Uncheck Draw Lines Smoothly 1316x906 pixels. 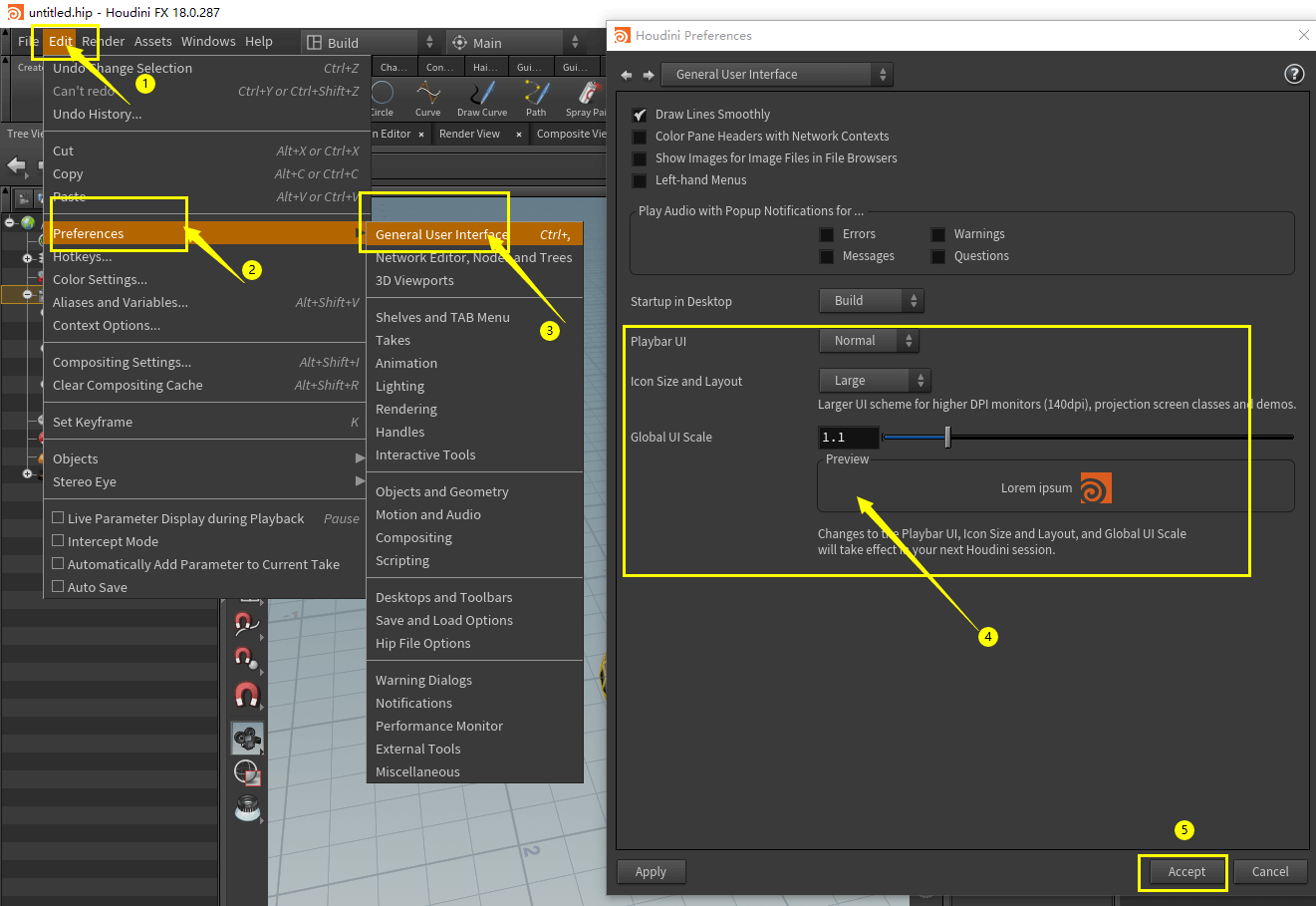coord(640,115)
